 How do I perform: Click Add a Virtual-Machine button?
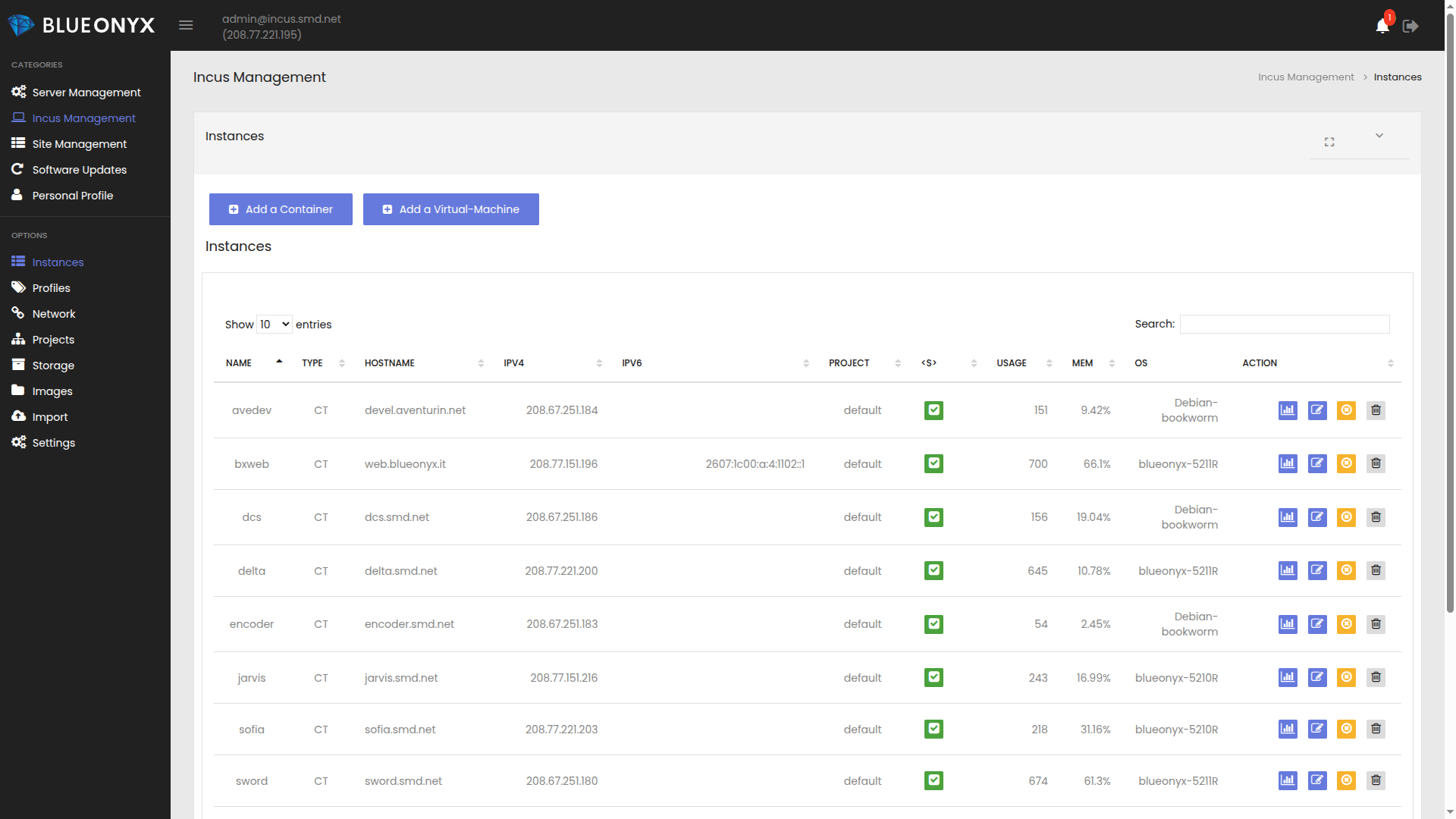click(450, 209)
